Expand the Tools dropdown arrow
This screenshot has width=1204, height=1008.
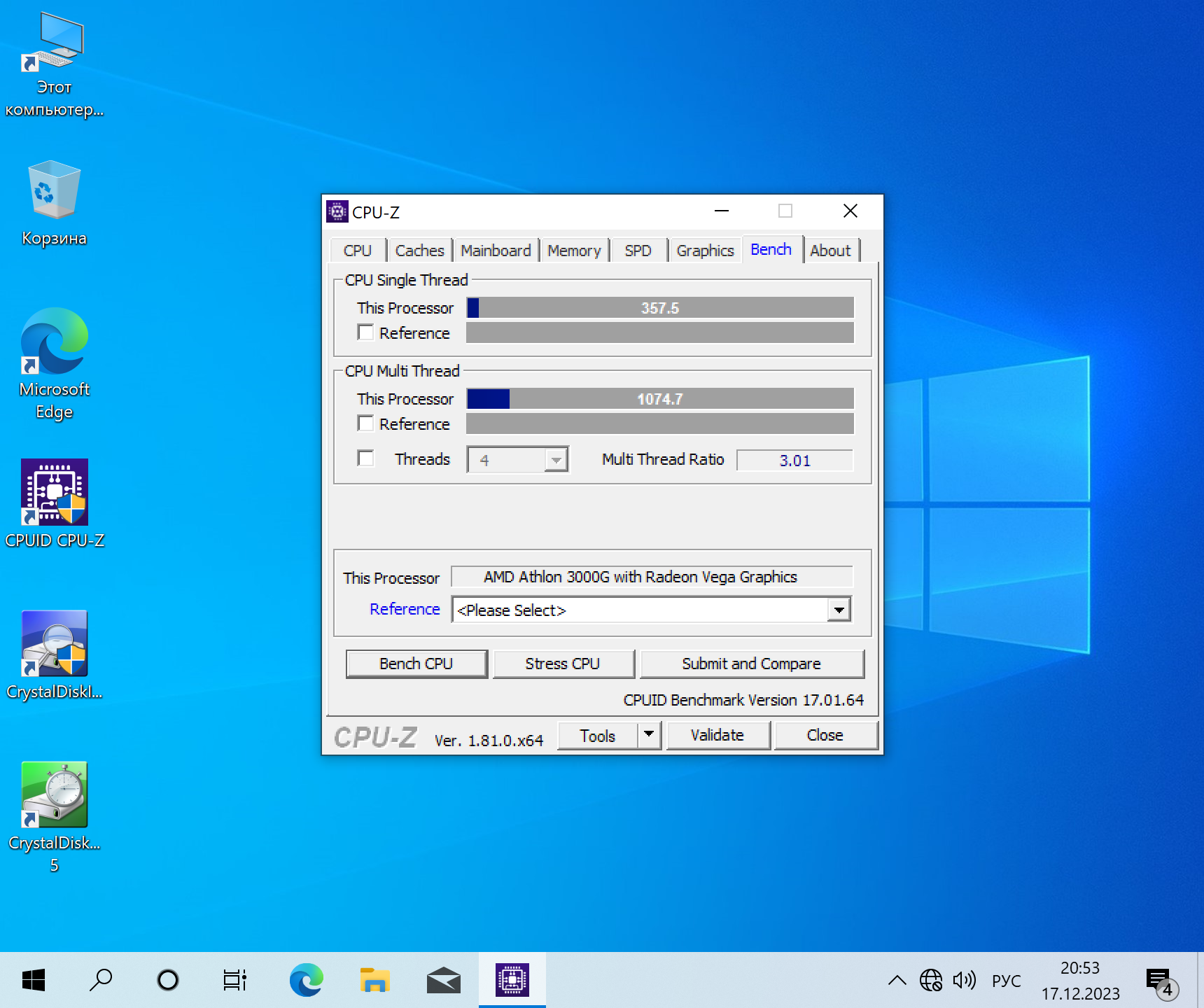point(649,735)
